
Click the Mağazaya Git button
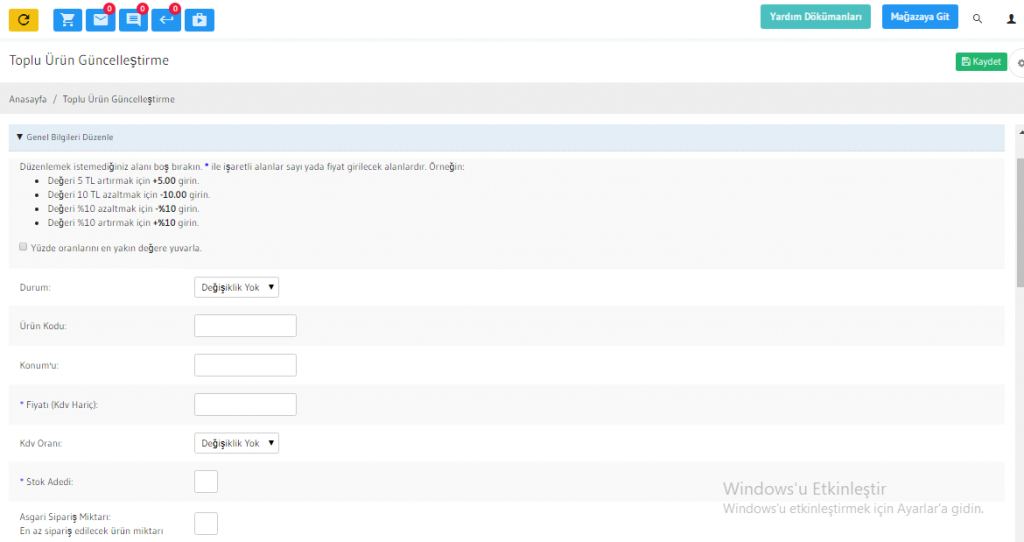[x=920, y=17]
